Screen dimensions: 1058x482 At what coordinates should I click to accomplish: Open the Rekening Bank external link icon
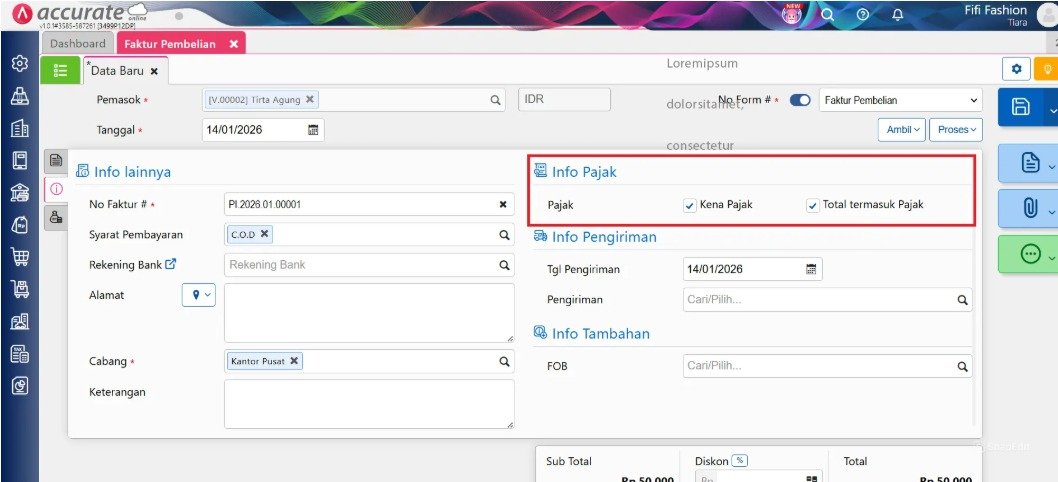tap(171, 265)
